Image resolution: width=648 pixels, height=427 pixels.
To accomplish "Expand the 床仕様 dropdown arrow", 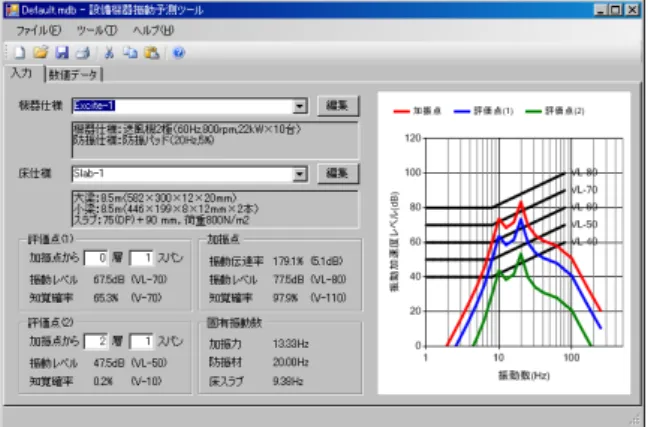I will click(300, 174).
